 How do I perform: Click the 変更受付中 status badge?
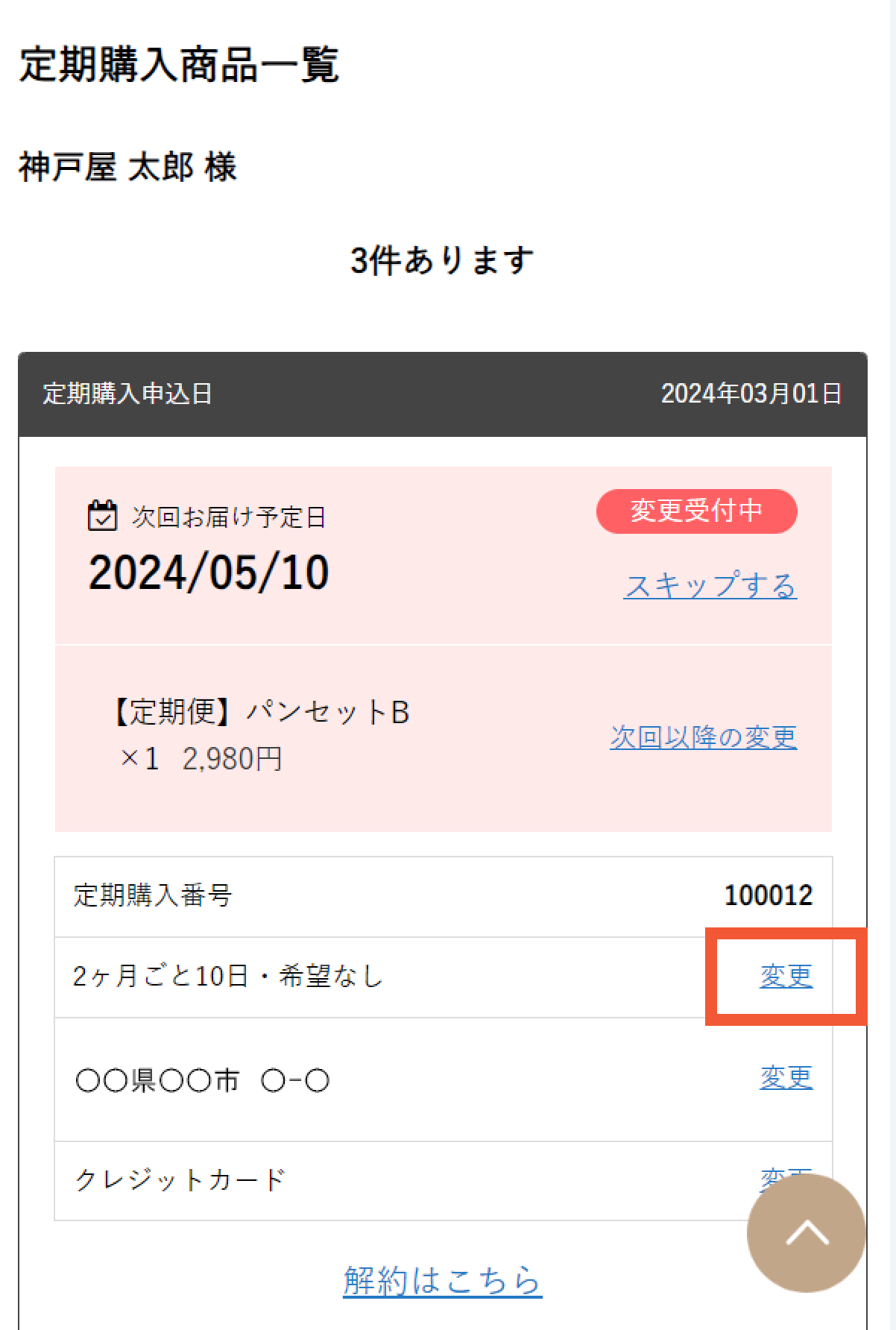point(696,511)
